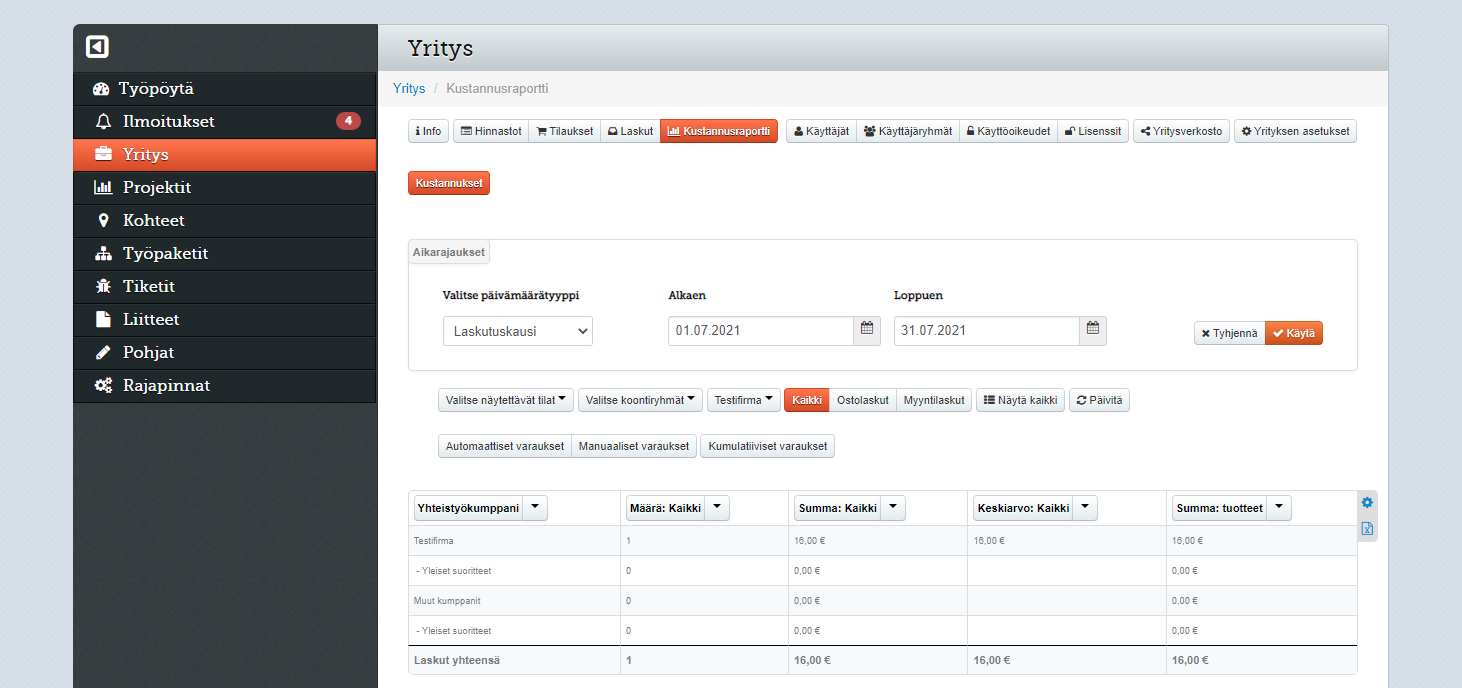Open Liitteet attachments in sidebar
1462x688 pixels.
225,320
